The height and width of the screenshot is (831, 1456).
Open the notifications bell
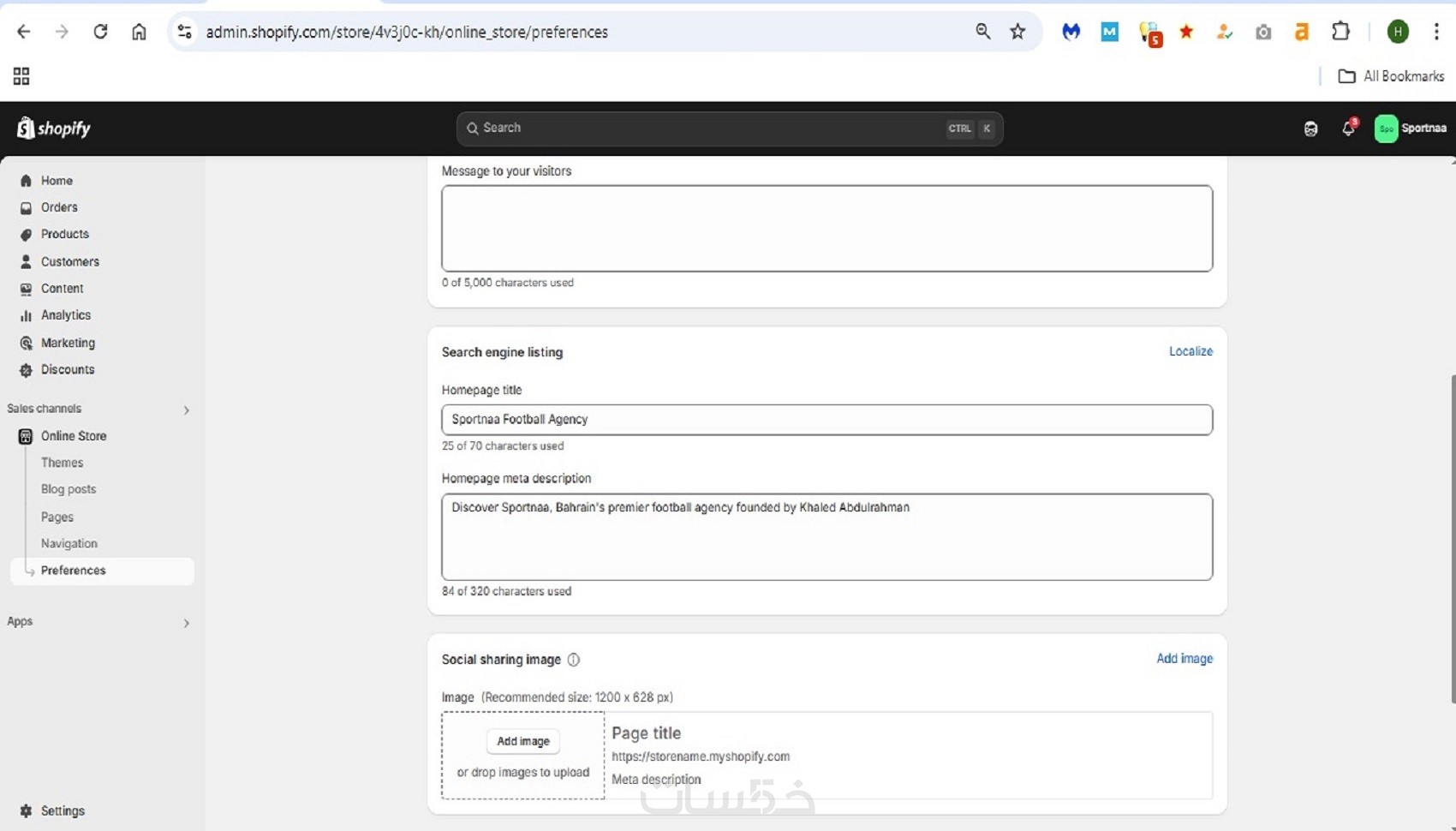click(x=1348, y=129)
